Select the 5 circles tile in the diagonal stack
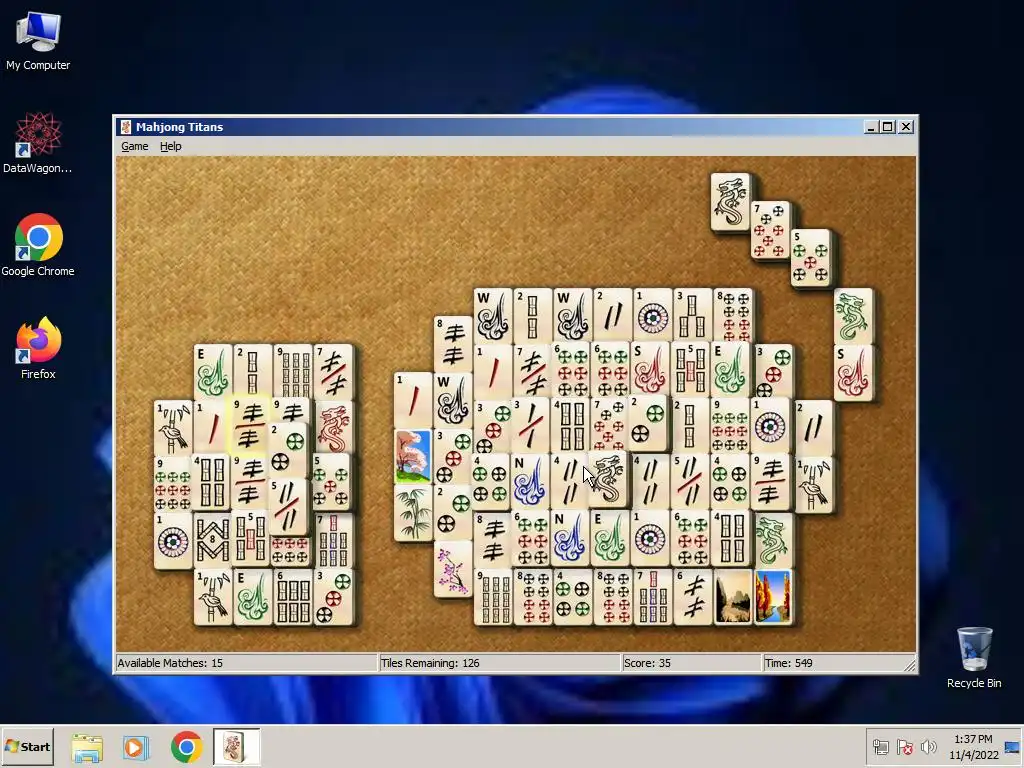Image resolution: width=1024 pixels, height=768 pixels. tap(810, 258)
